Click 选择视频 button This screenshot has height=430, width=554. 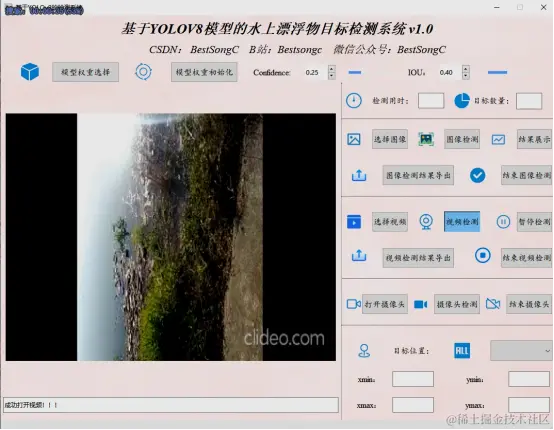click(x=390, y=222)
